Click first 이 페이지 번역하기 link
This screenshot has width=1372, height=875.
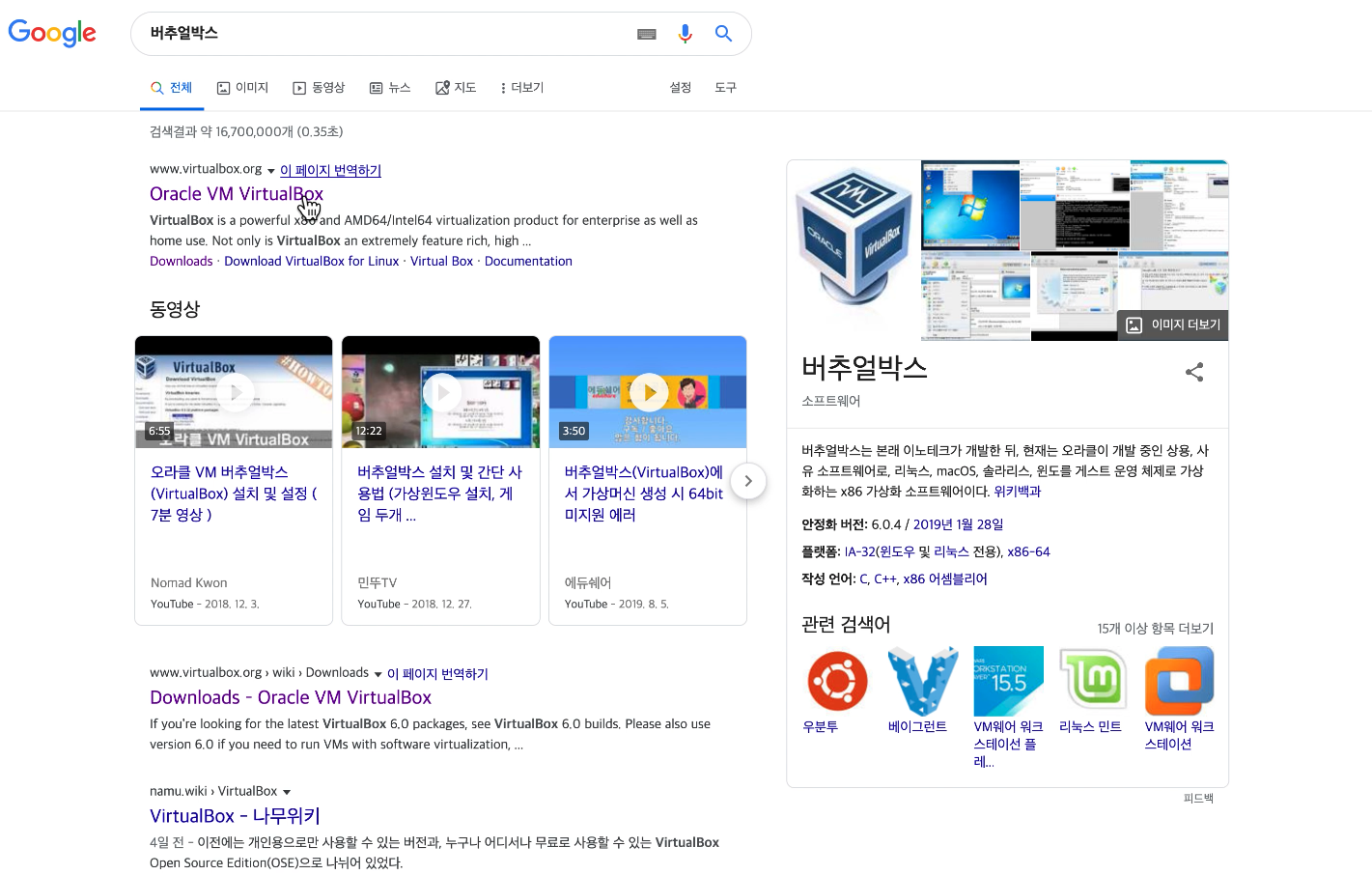click(330, 171)
